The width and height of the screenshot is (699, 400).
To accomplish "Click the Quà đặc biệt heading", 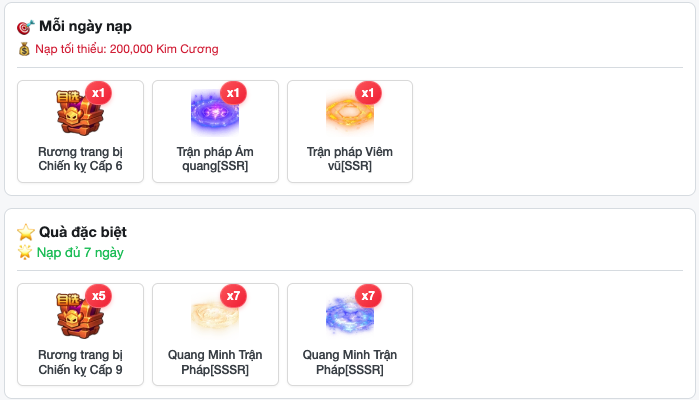I will pos(83,232).
